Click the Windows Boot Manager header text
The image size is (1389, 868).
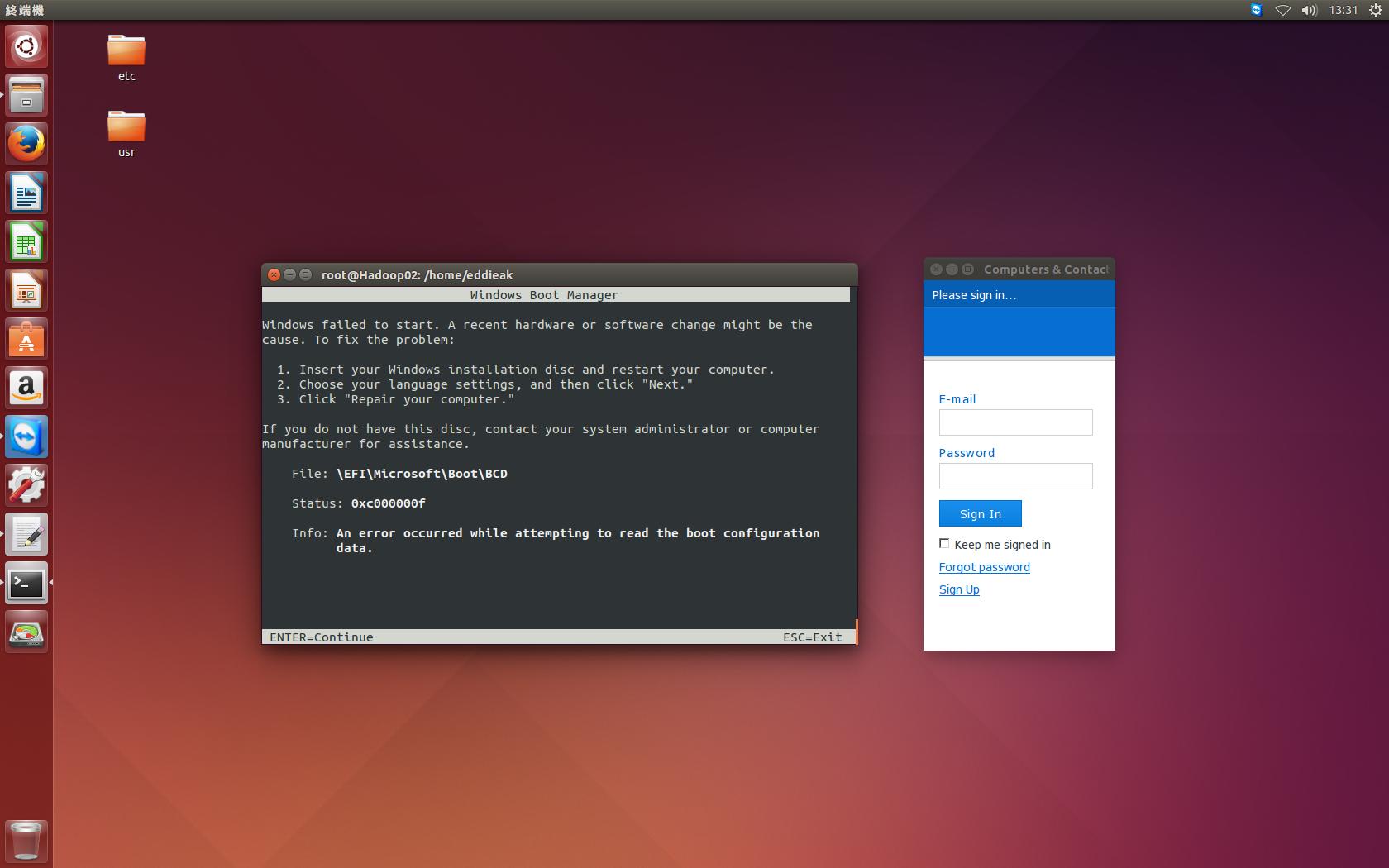click(544, 295)
